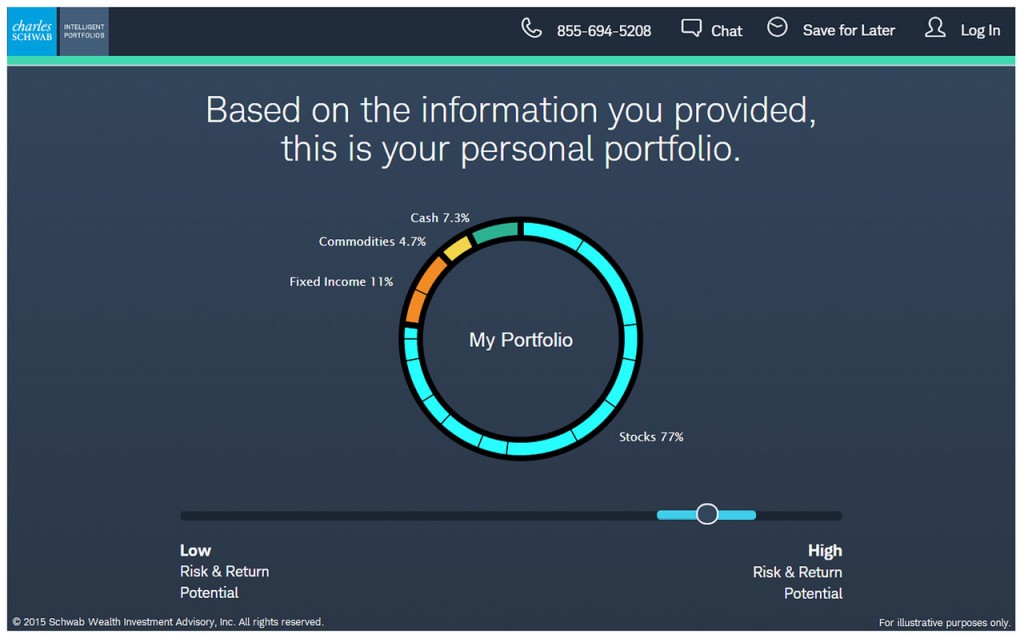Click the Commodities 4.7% label
1024x638 pixels.
click(x=372, y=242)
